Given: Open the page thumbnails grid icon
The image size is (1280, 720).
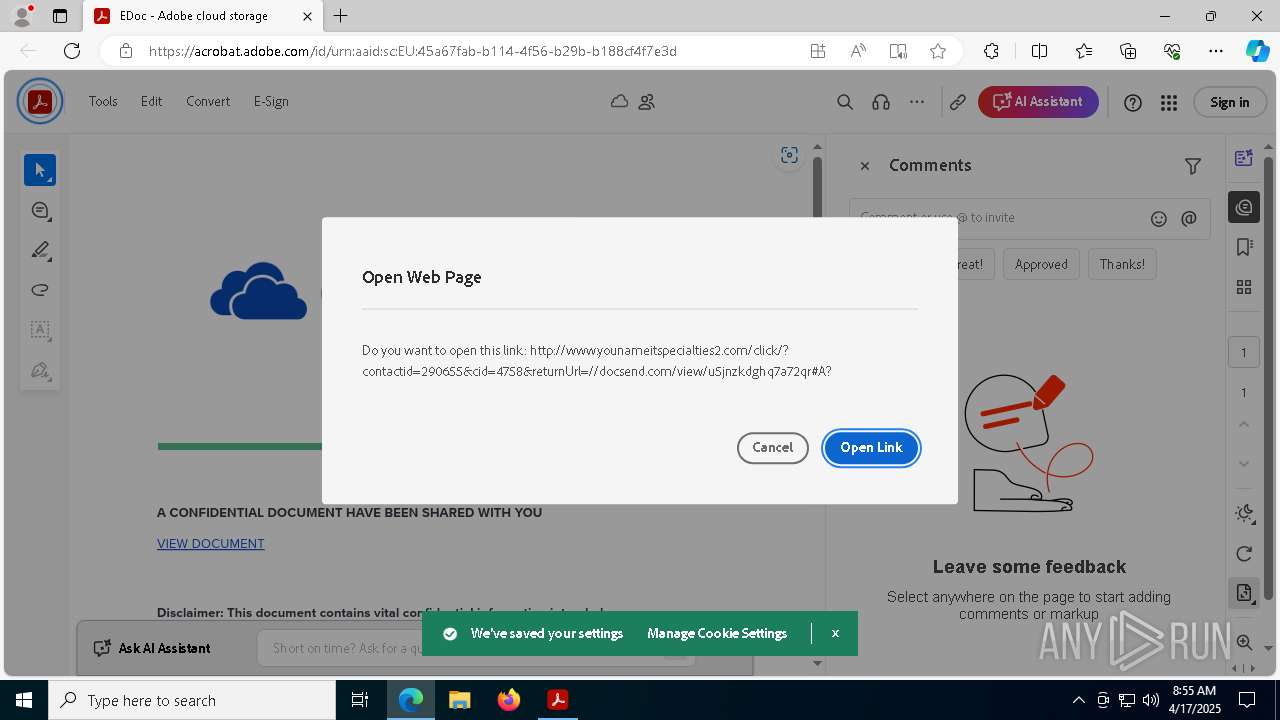Looking at the screenshot, I should click(1244, 287).
